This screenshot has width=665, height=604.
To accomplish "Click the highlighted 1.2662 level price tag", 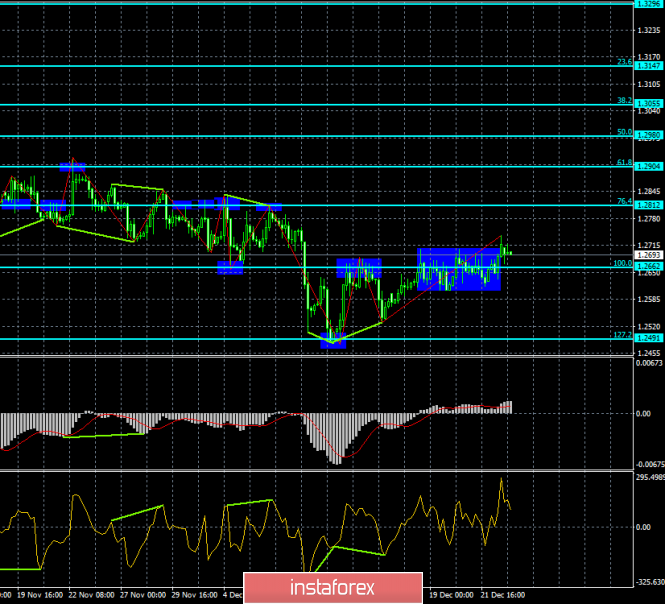I will 648,266.
